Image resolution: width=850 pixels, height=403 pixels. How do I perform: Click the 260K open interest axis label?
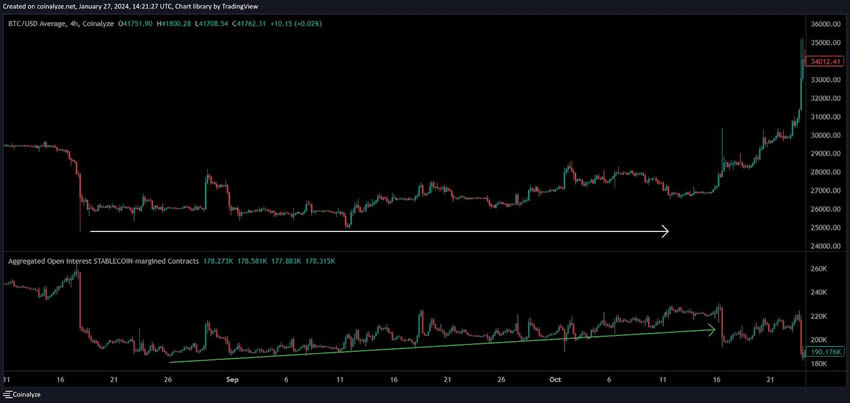point(817,268)
